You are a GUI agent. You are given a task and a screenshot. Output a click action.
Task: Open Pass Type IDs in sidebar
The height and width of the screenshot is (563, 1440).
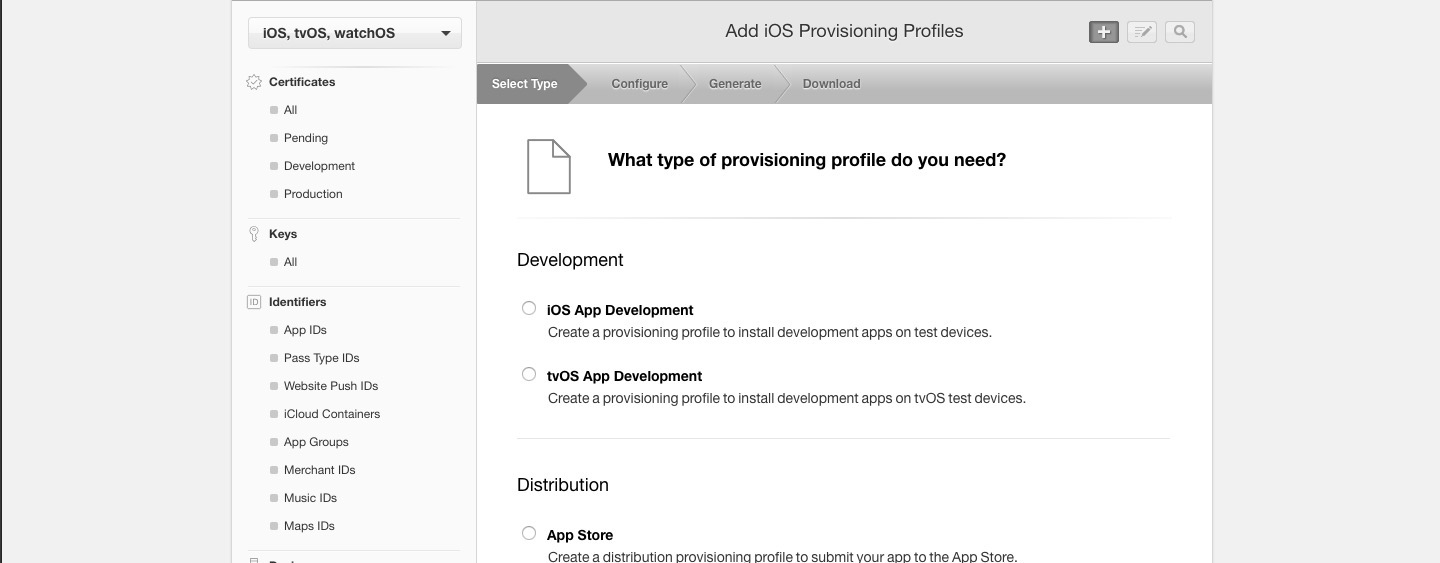point(321,358)
